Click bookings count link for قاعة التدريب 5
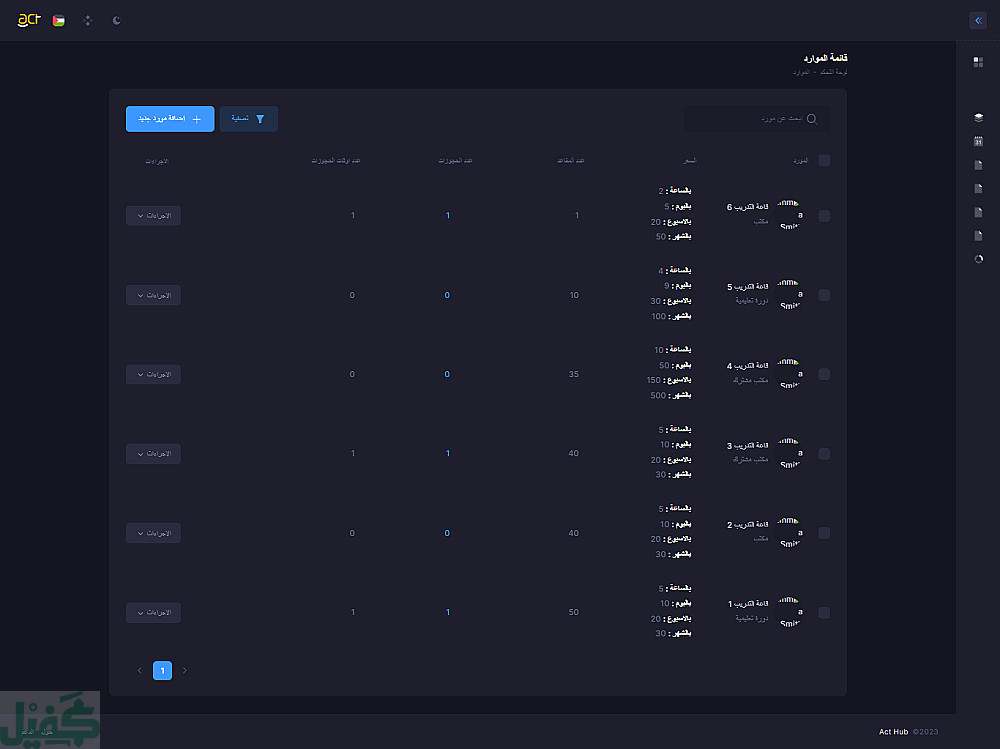Image resolution: width=1000 pixels, height=749 pixels. point(447,295)
